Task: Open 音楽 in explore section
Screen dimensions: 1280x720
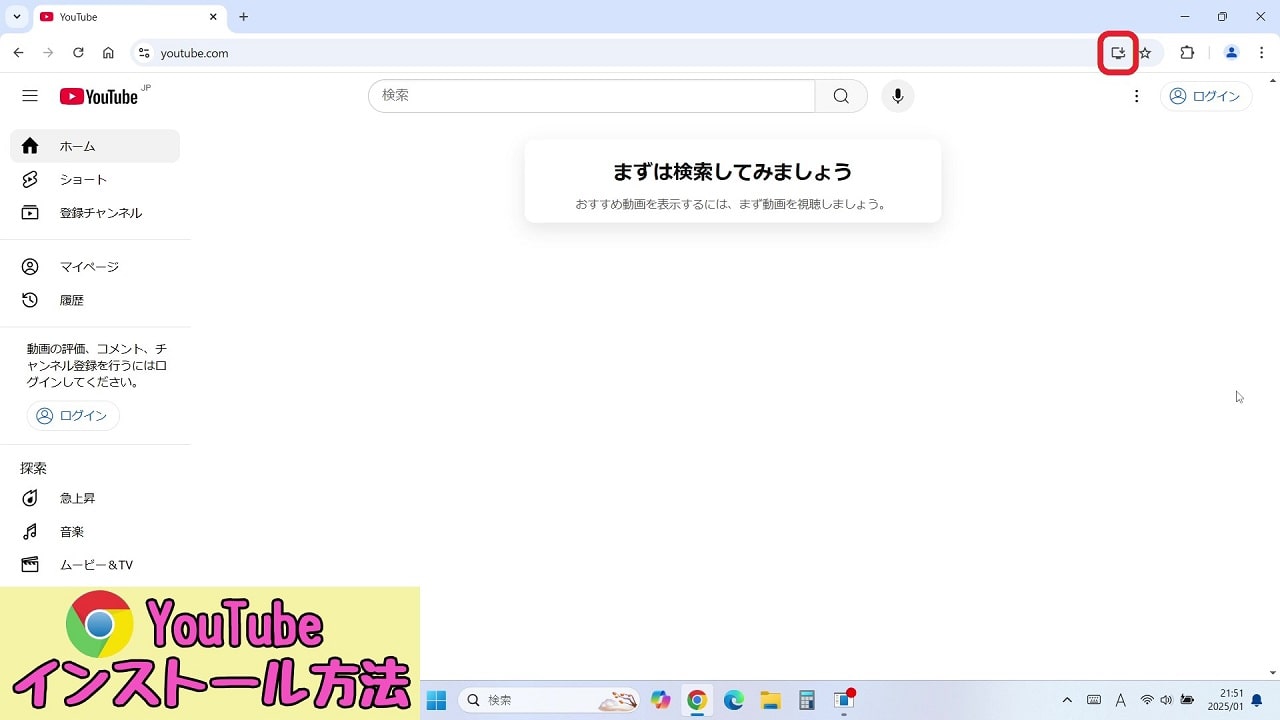Action: (x=95, y=532)
